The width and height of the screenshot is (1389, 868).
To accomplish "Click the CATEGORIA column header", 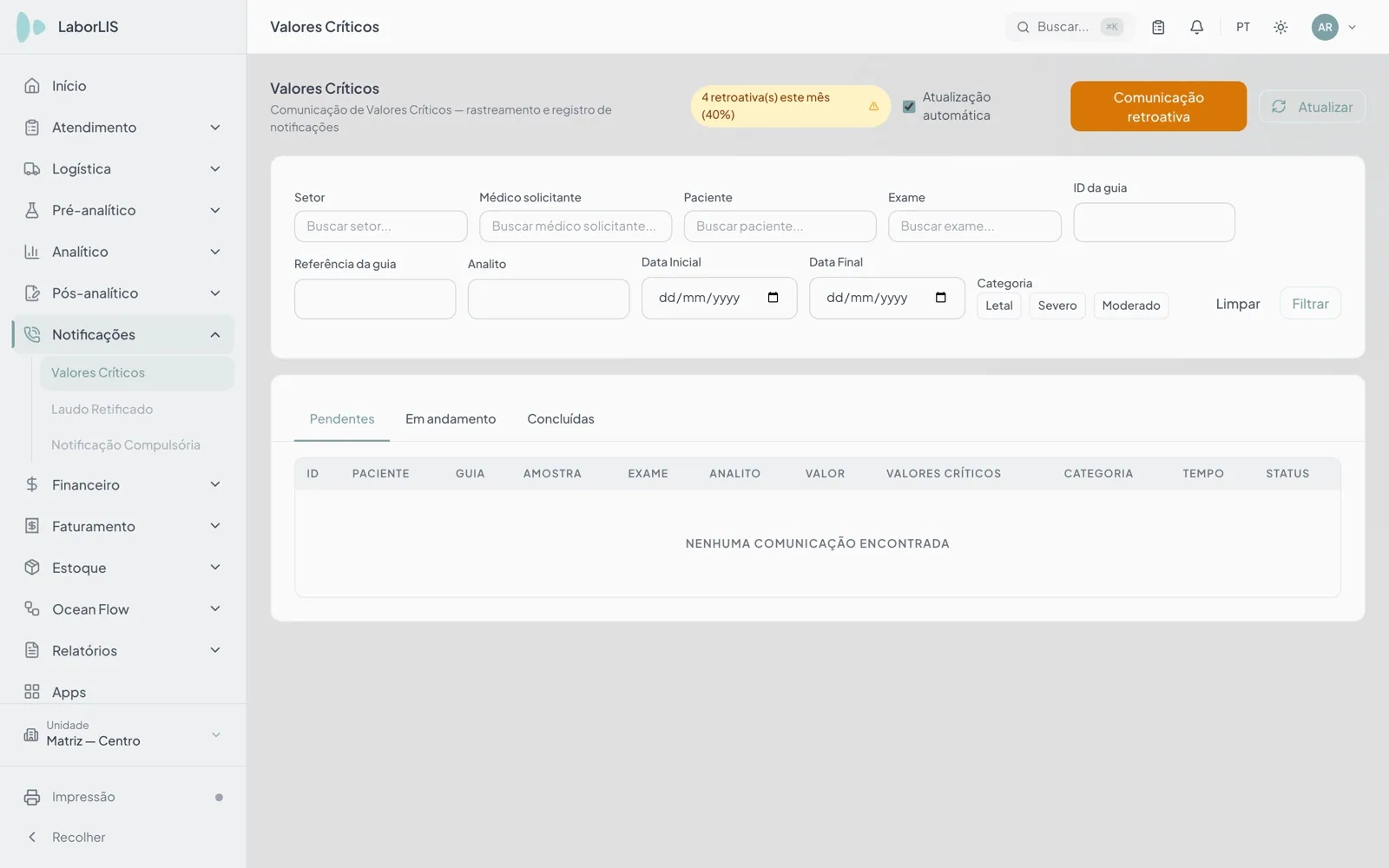I will (x=1098, y=474).
